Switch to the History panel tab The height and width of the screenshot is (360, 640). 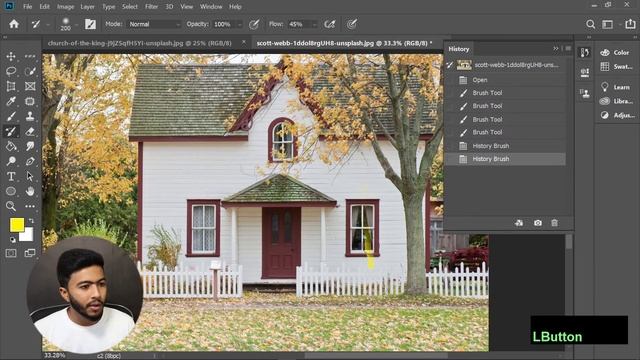tap(459, 49)
